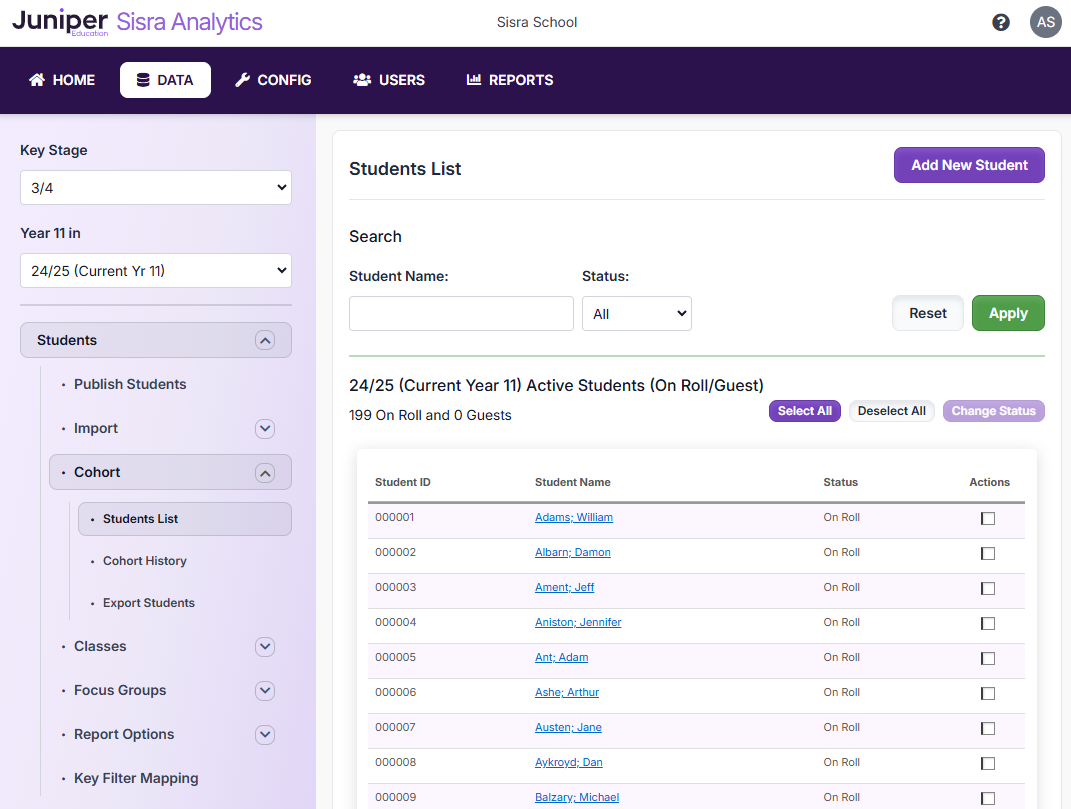Screen dimensions: 1071x809
Task: Expand the Import section chevron
Action: coord(264,428)
